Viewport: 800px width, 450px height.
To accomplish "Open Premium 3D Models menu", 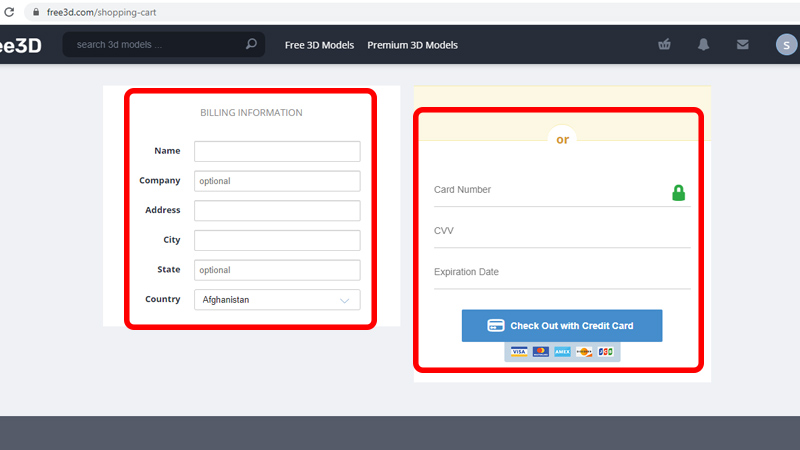I will (x=412, y=45).
